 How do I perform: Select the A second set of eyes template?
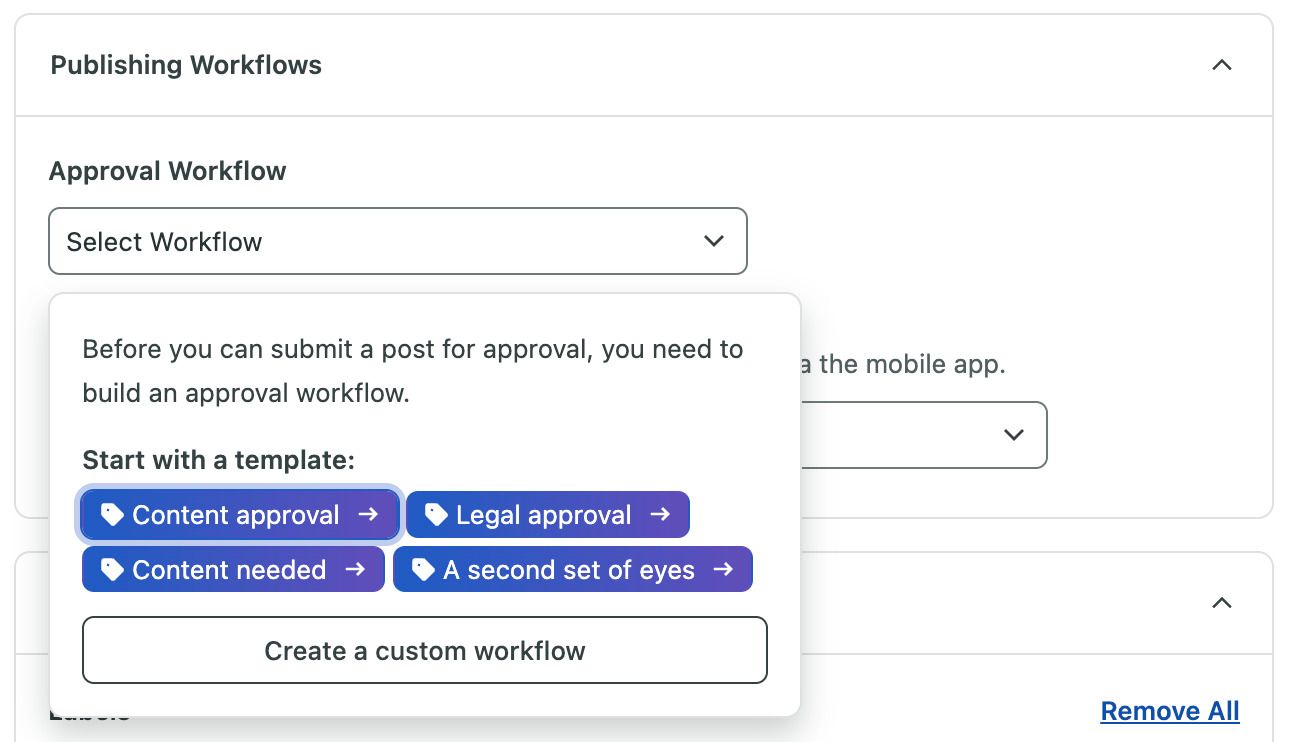[x=572, y=569]
